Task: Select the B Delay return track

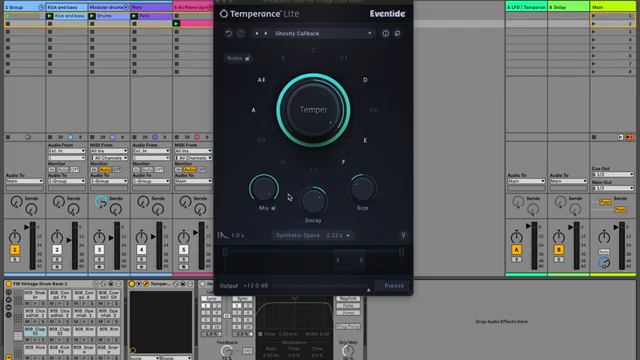Action: click(568, 7)
